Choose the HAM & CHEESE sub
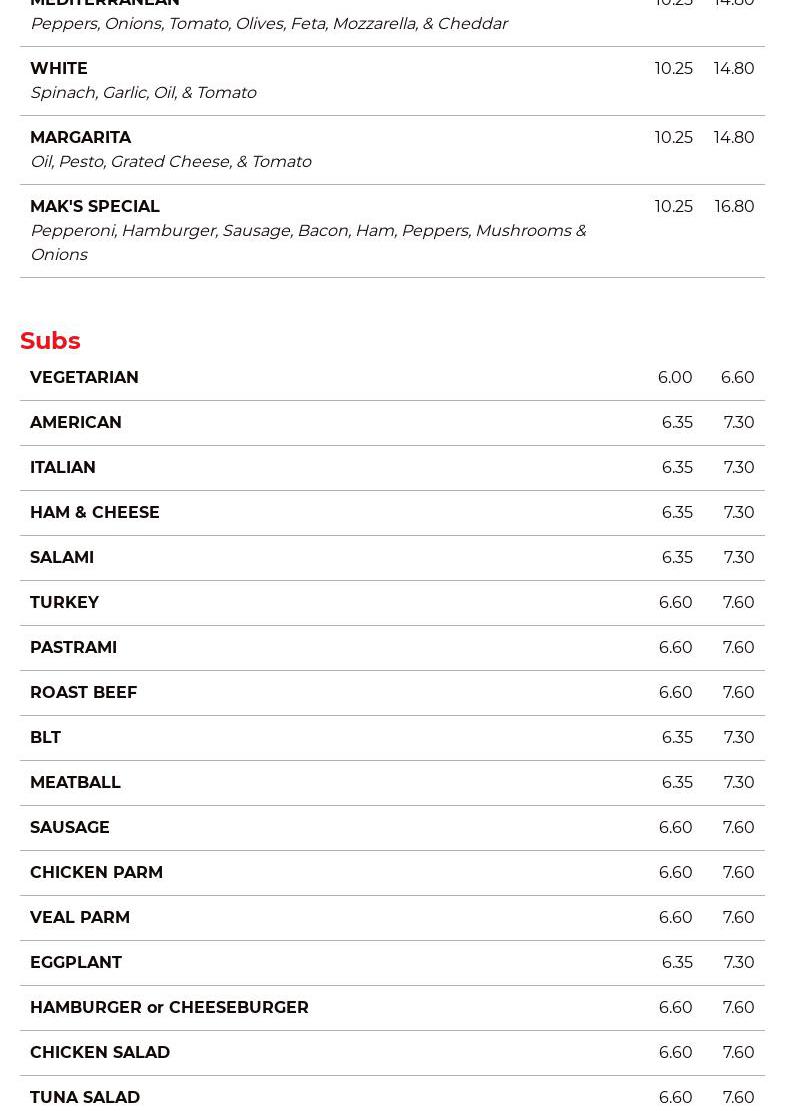The width and height of the screenshot is (785, 1111). (95, 512)
